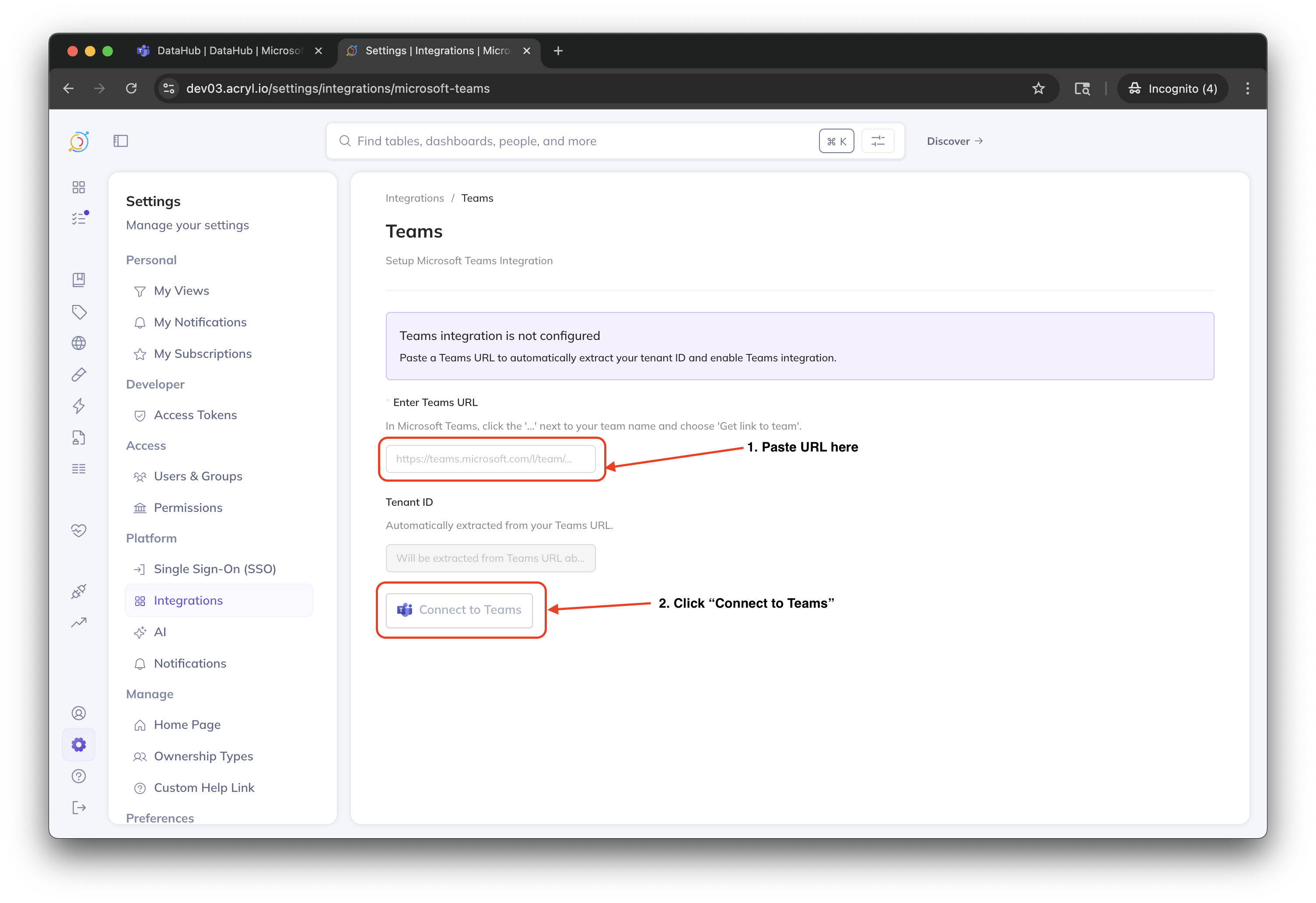Click the Integrations breadcrumb link
The height and width of the screenshot is (903, 1316).
tap(414, 198)
